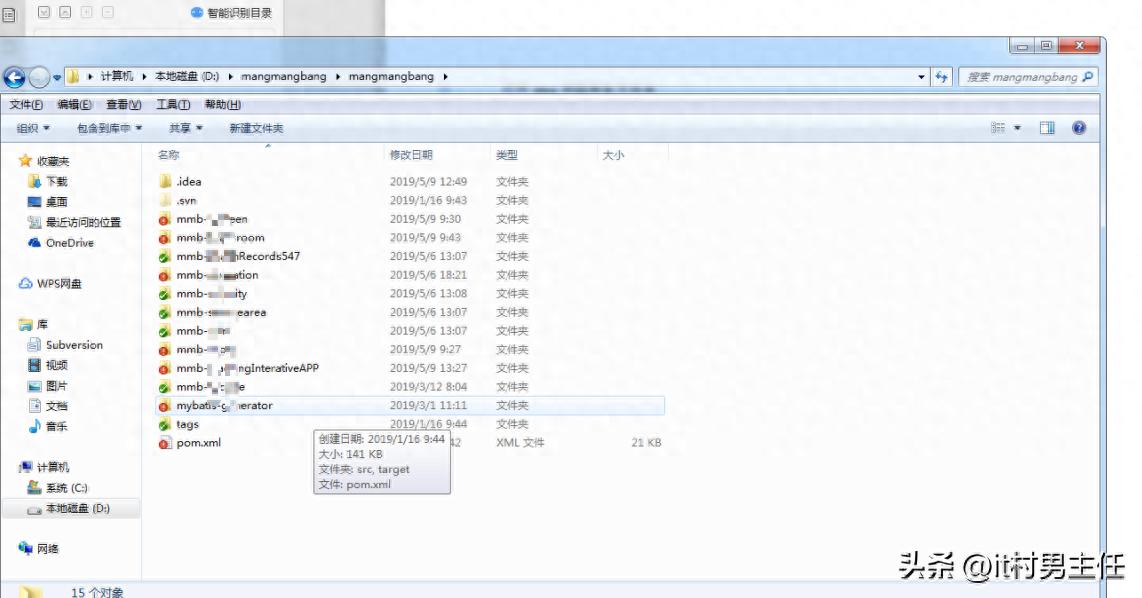Expand the arrow after the last mangmangbang breadcrumb
The width and height of the screenshot is (1142, 598).
click(446, 76)
